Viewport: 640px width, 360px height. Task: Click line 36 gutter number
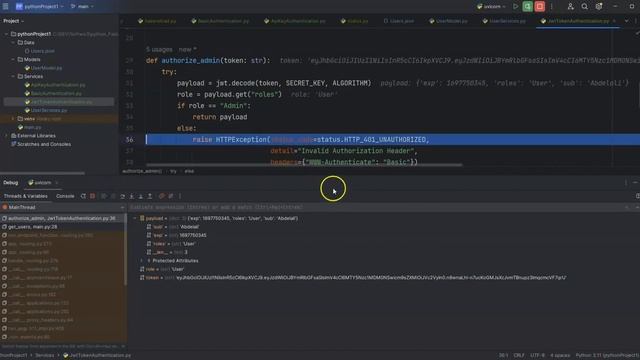pyautogui.click(x=129, y=140)
